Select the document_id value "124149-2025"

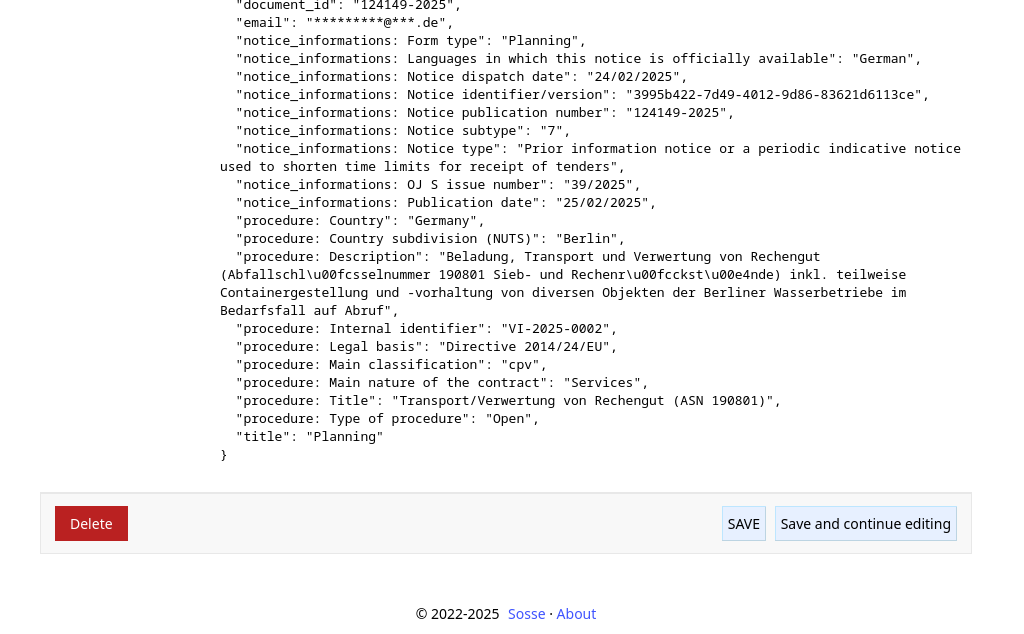click(x=403, y=5)
